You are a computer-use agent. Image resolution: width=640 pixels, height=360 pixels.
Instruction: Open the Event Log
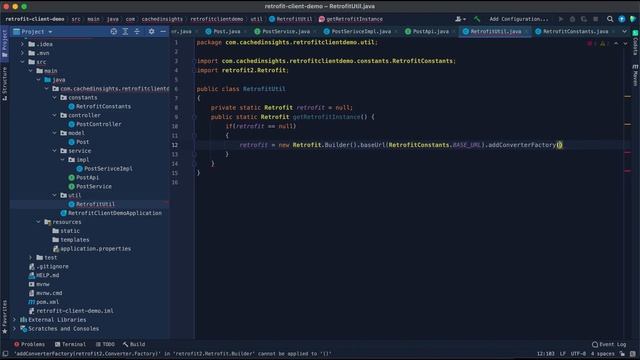[609, 344]
